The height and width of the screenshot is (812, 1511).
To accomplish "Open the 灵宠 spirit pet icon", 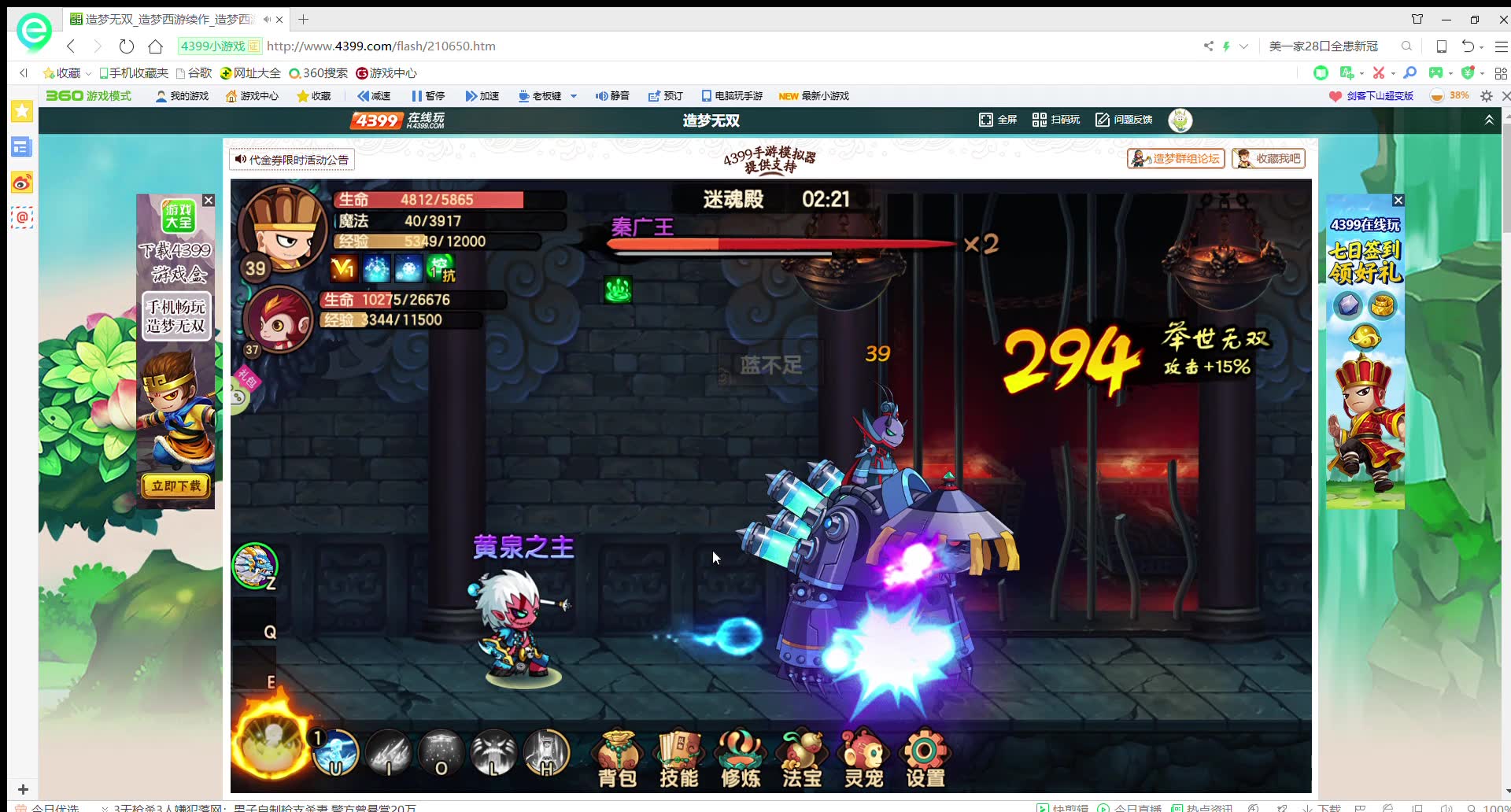I will [x=863, y=758].
